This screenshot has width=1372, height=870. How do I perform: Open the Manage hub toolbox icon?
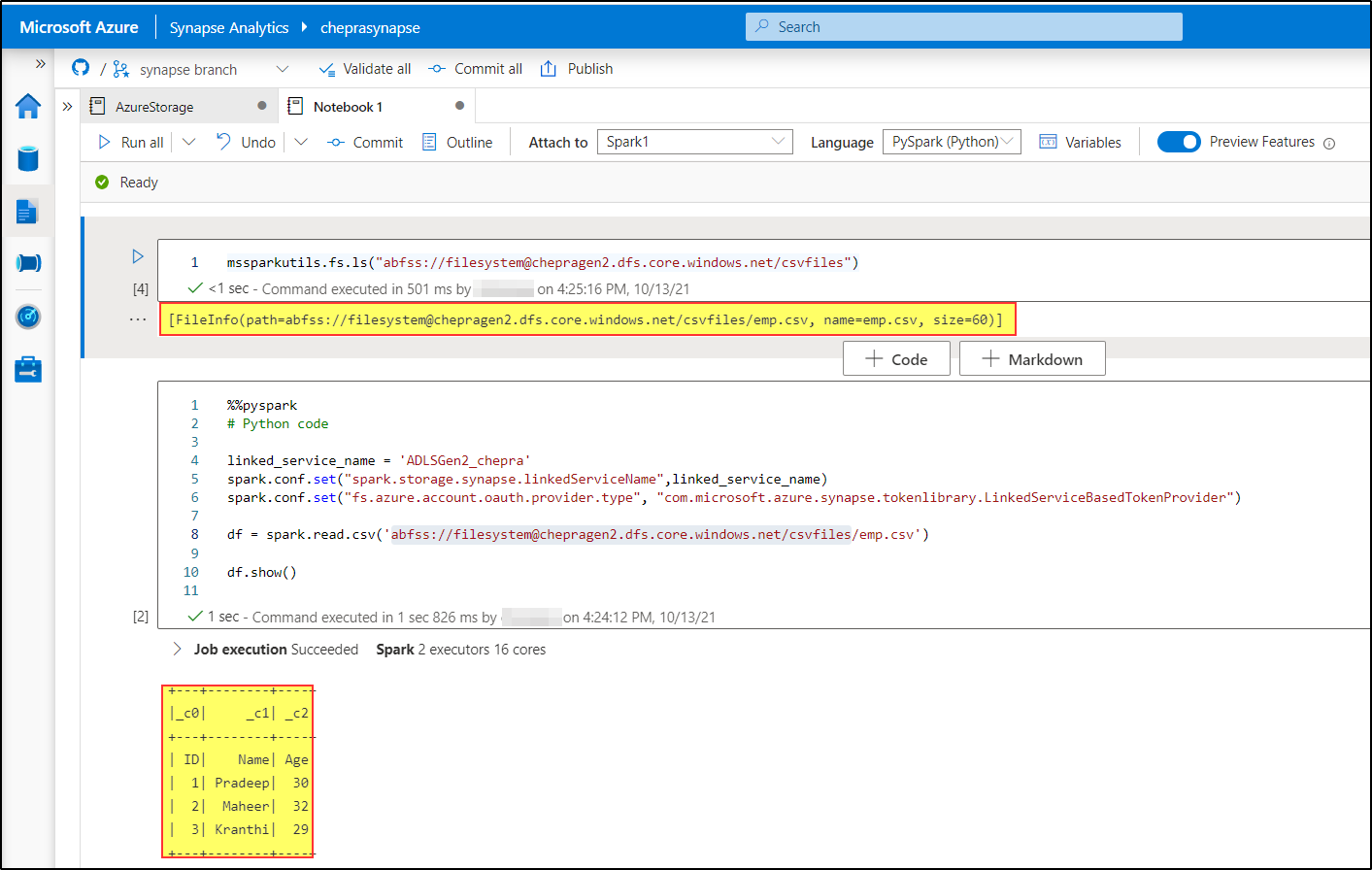[28, 369]
